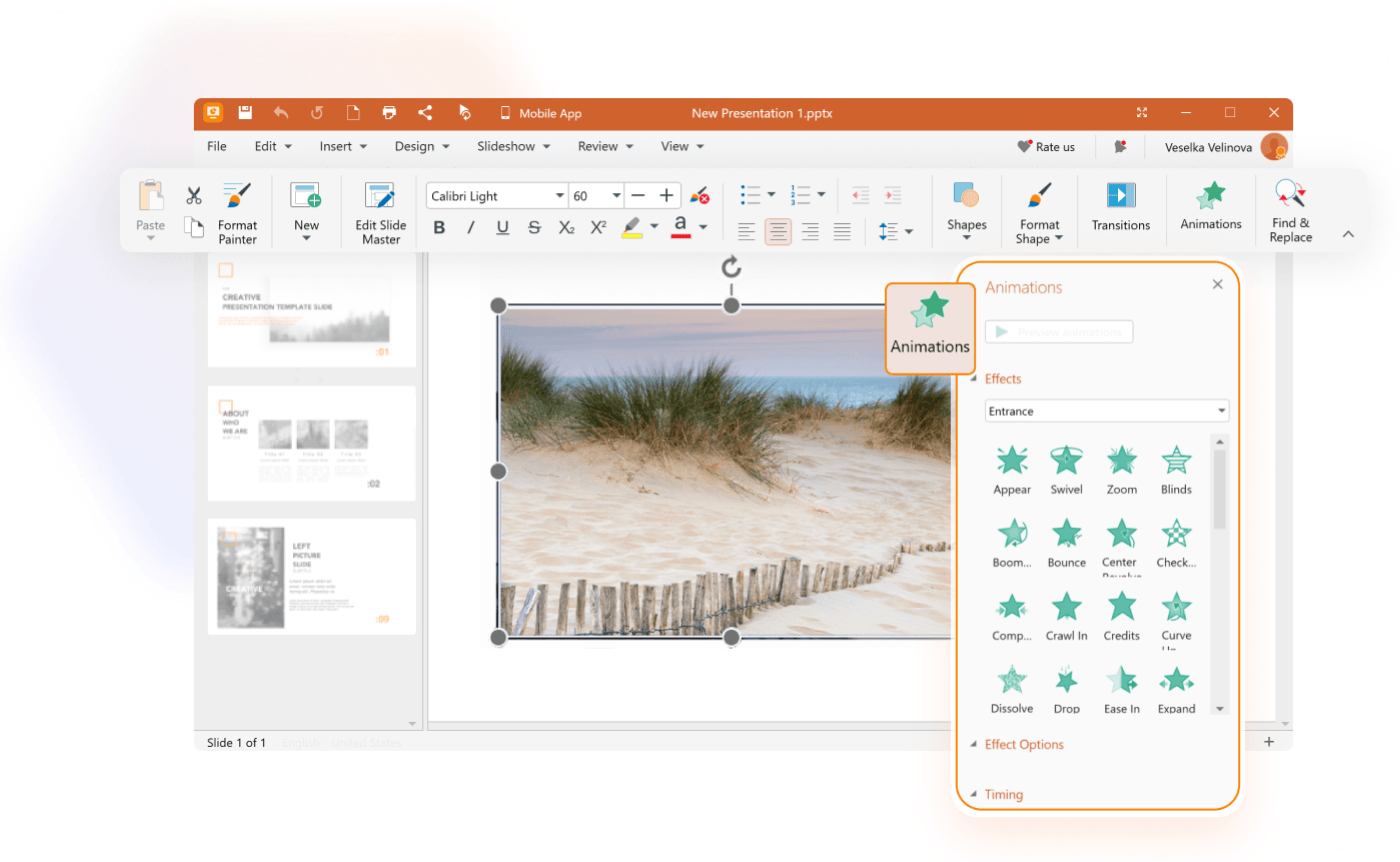Screen dimensions: 1400x862
Task: Toggle Underline text formatting
Action: pos(503,228)
